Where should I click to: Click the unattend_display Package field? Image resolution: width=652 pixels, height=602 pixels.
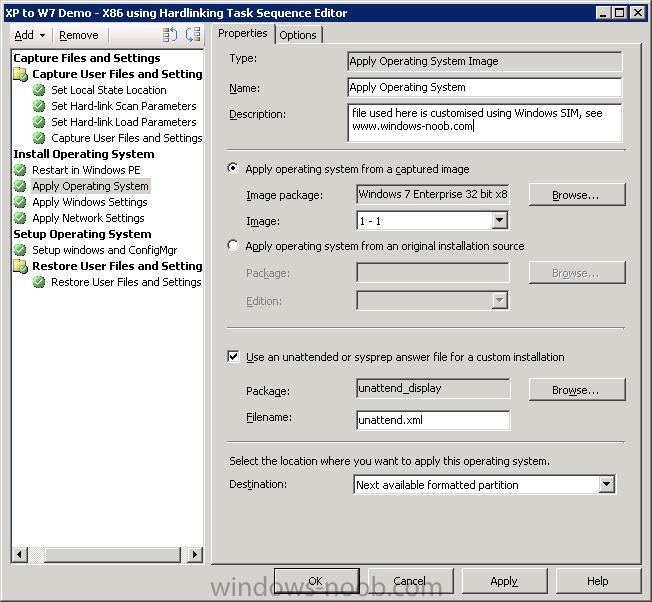(x=433, y=388)
